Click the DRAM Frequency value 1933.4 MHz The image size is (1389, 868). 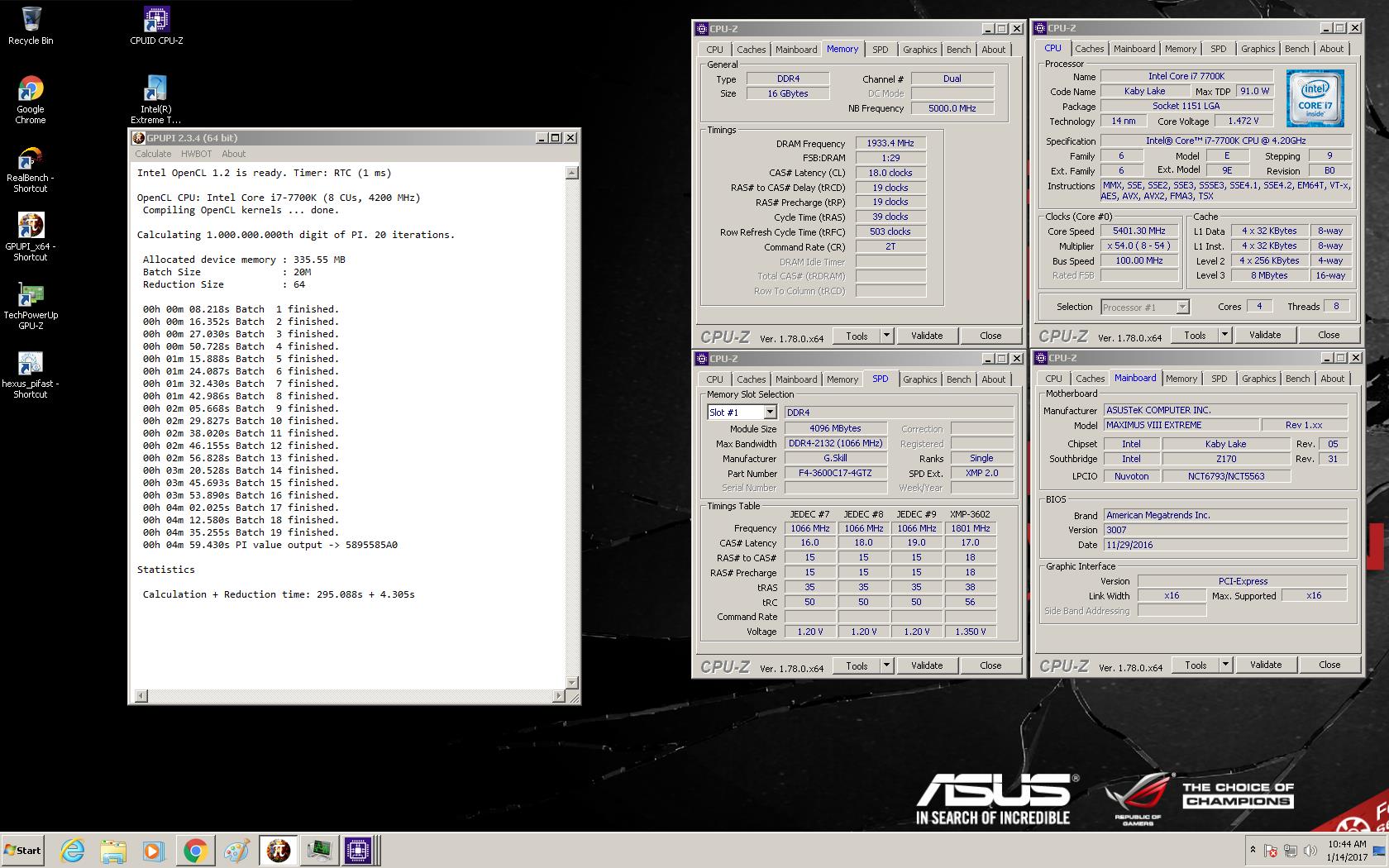pos(890,143)
